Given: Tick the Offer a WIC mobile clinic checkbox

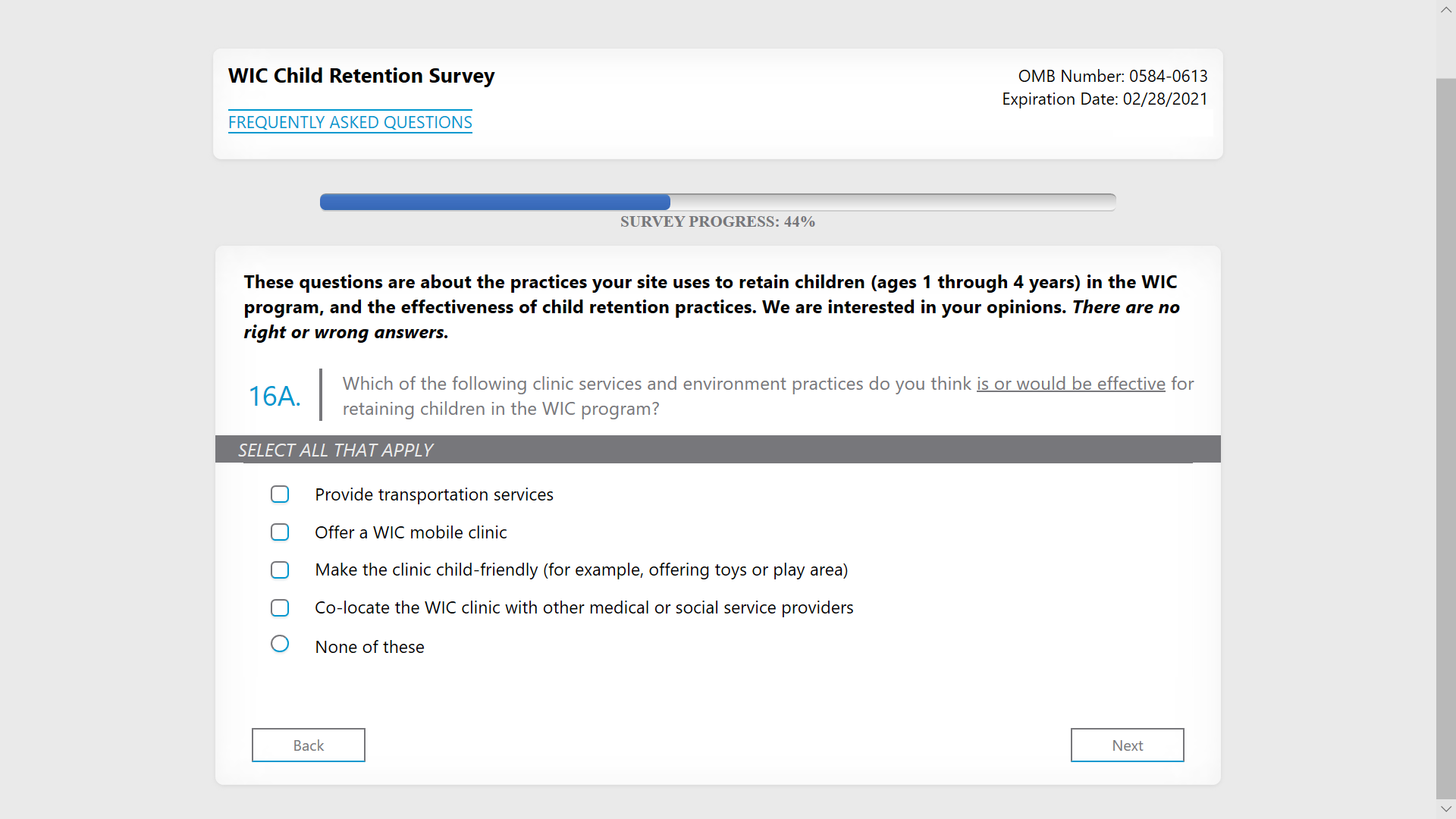Looking at the screenshot, I should 280,532.
